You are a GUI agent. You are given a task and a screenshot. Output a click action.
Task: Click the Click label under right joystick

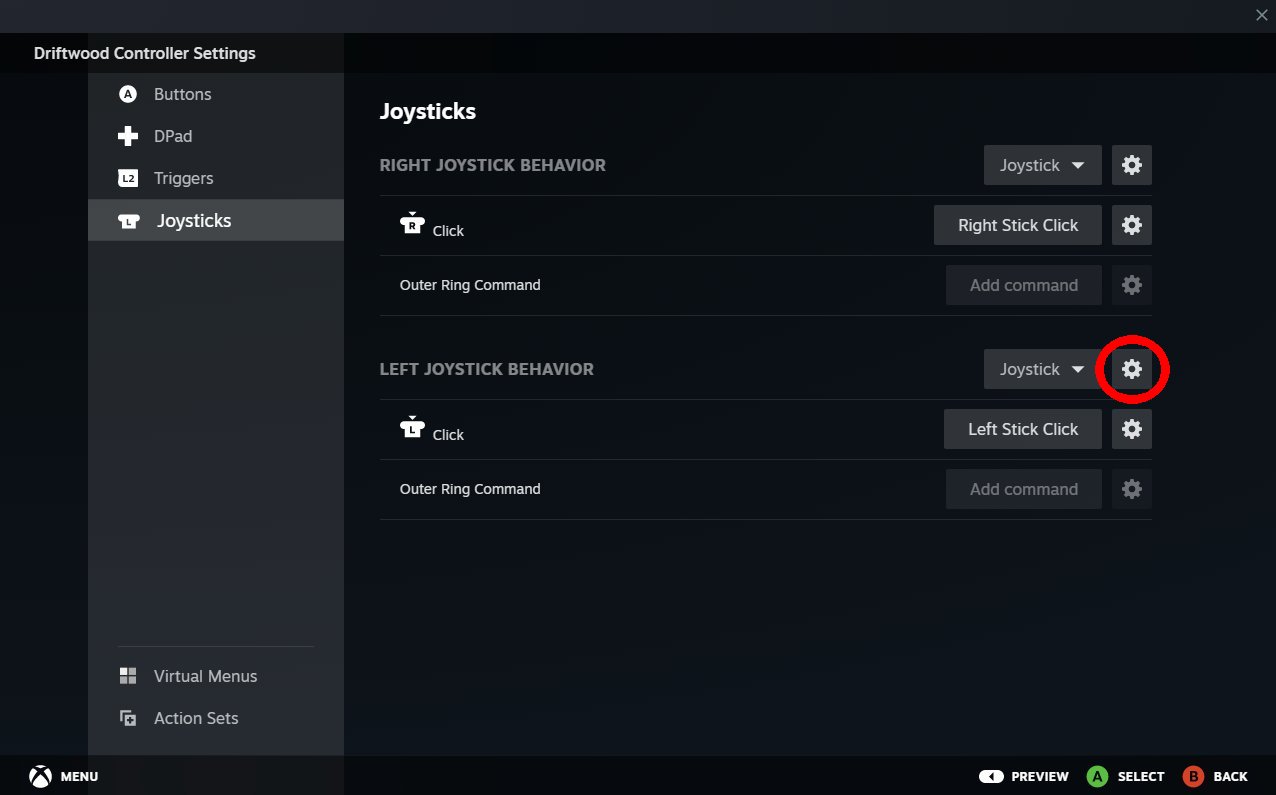448,231
